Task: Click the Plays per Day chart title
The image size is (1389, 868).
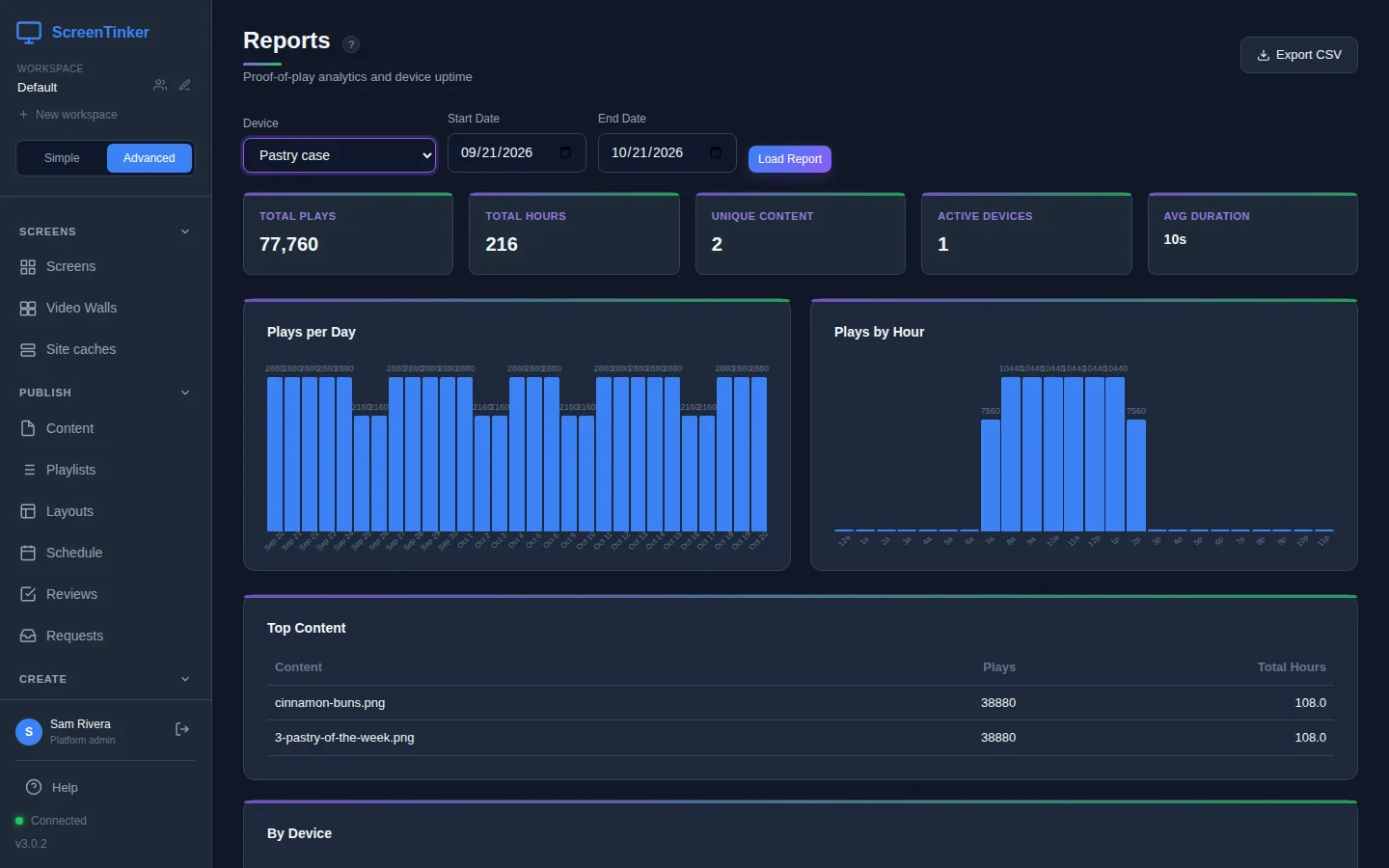Action: point(312,332)
